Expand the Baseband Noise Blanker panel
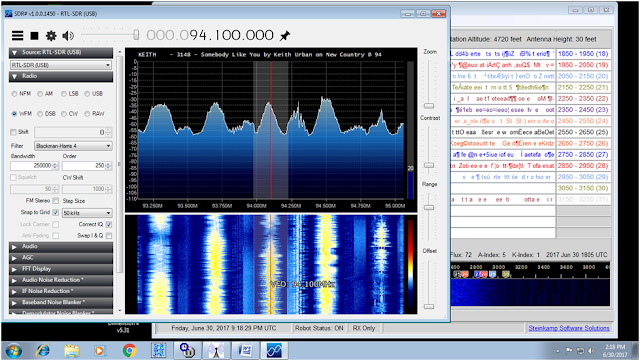The height and width of the screenshot is (361, 640). pyautogui.click(x=61, y=303)
